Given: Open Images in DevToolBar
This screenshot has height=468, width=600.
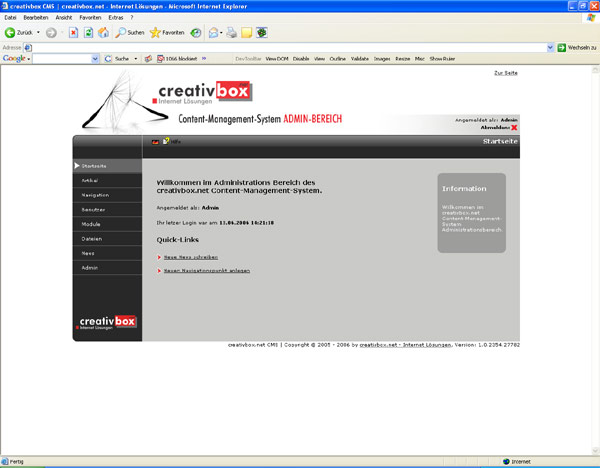Looking at the screenshot, I should pos(382,59).
